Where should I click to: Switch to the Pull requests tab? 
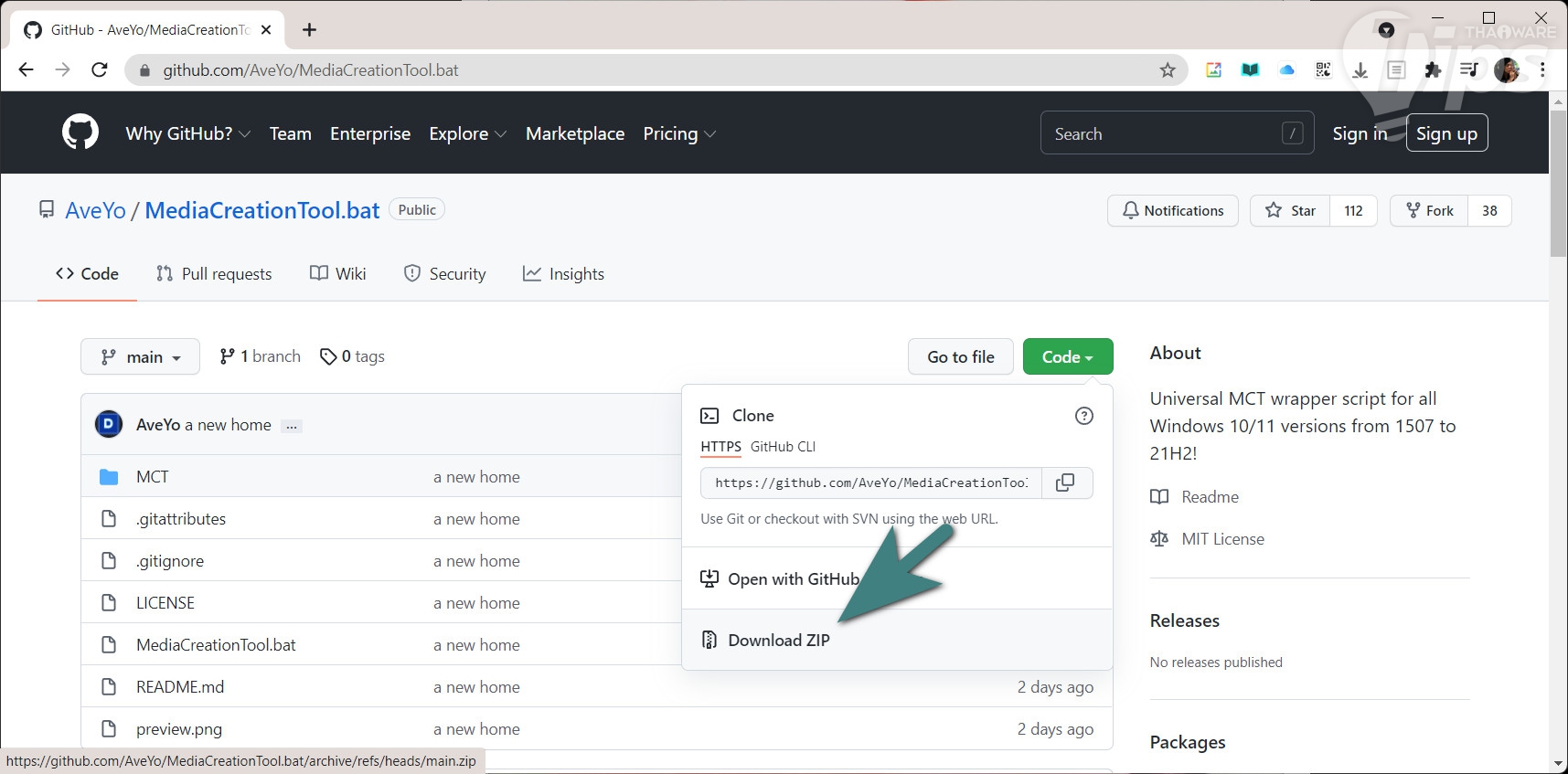click(x=214, y=274)
